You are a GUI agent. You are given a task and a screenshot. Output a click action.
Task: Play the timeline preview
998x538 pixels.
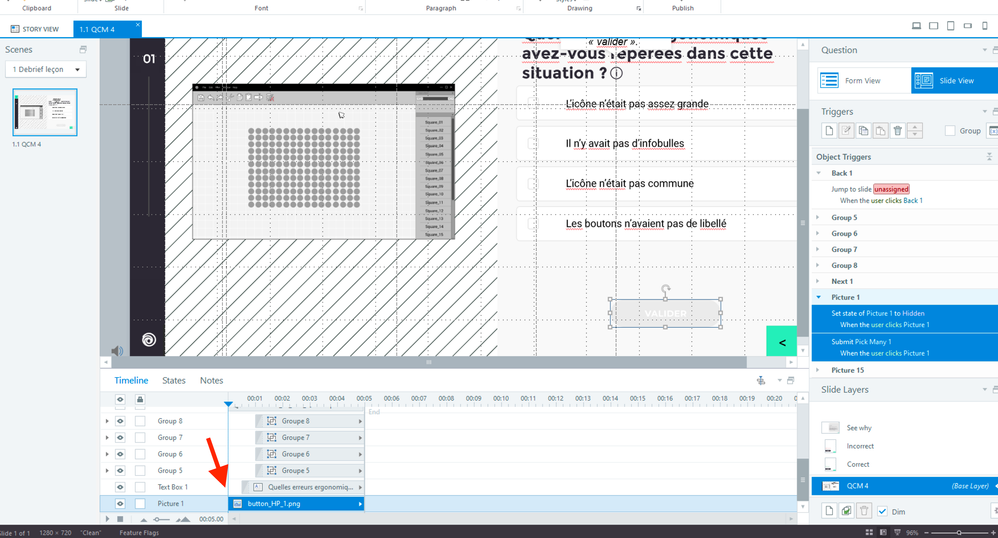pyautogui.click(x=107, y=520)
